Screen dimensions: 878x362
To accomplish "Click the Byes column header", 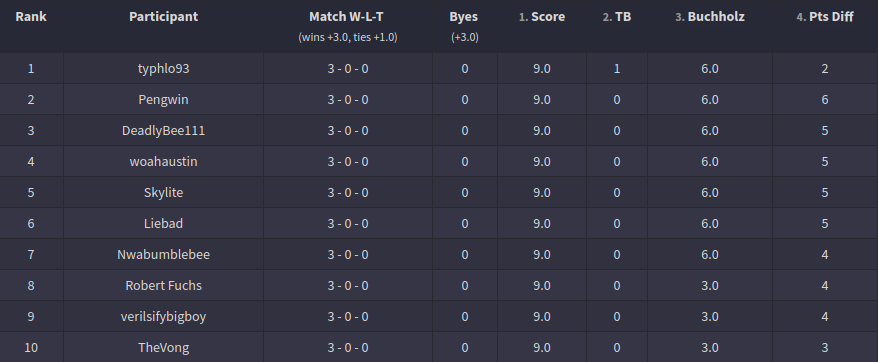I will [x=464, y=17].
